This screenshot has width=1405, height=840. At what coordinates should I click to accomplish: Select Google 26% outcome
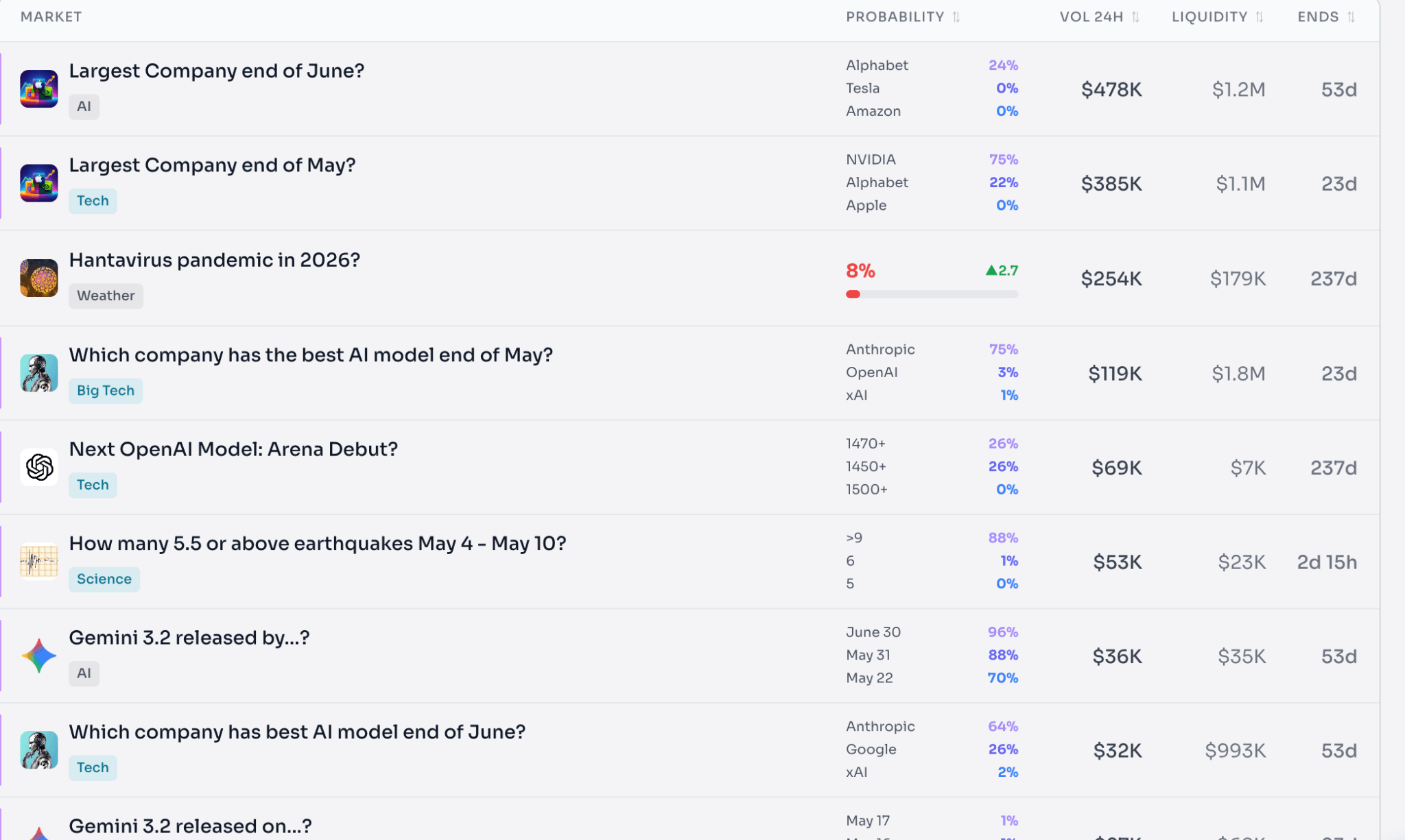point(932,749)
